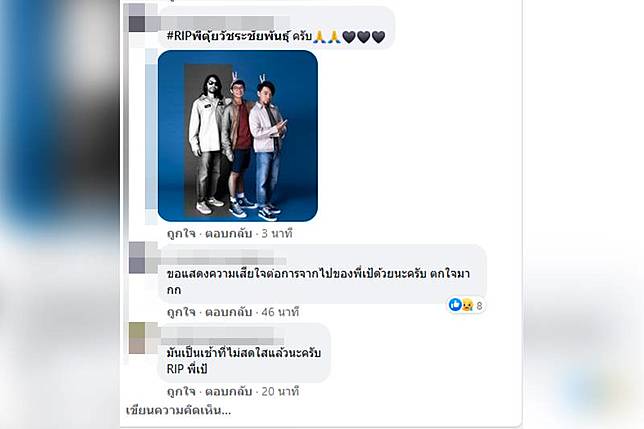Open the attached photo of three men
The image size is (644, 429).
click(x=238, y=136)
